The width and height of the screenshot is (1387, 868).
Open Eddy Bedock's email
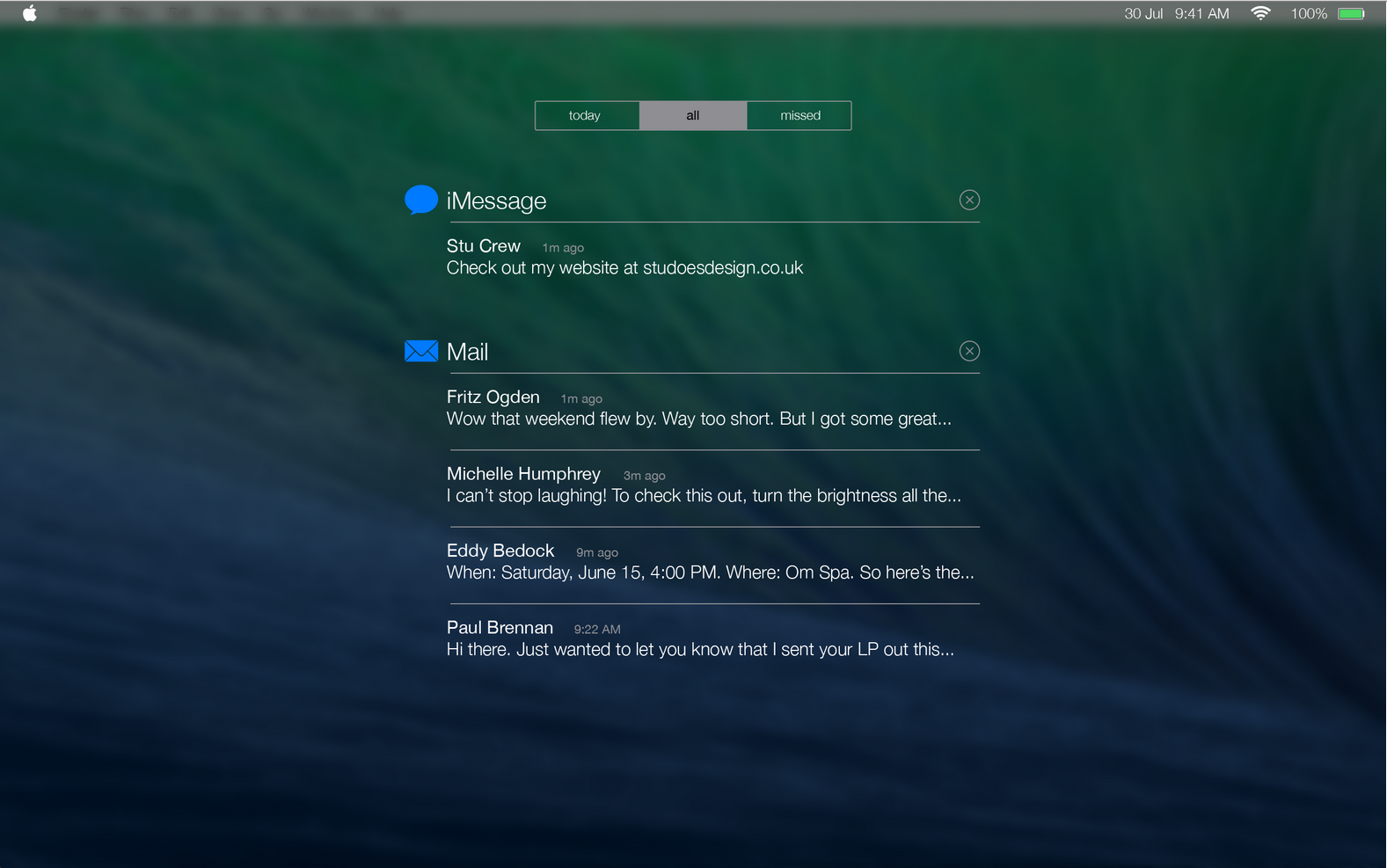click(713, 561)
